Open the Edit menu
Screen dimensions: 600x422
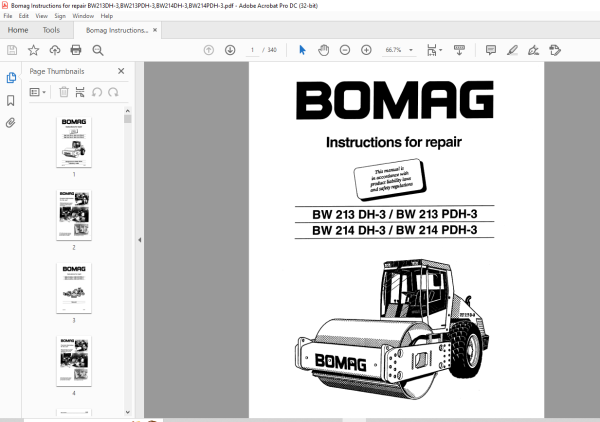[x=24, y=16]
